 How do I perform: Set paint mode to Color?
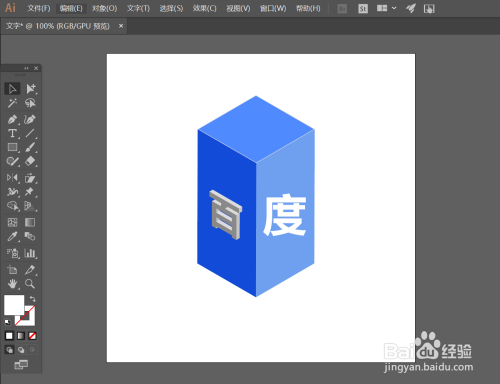pos(9,336)
